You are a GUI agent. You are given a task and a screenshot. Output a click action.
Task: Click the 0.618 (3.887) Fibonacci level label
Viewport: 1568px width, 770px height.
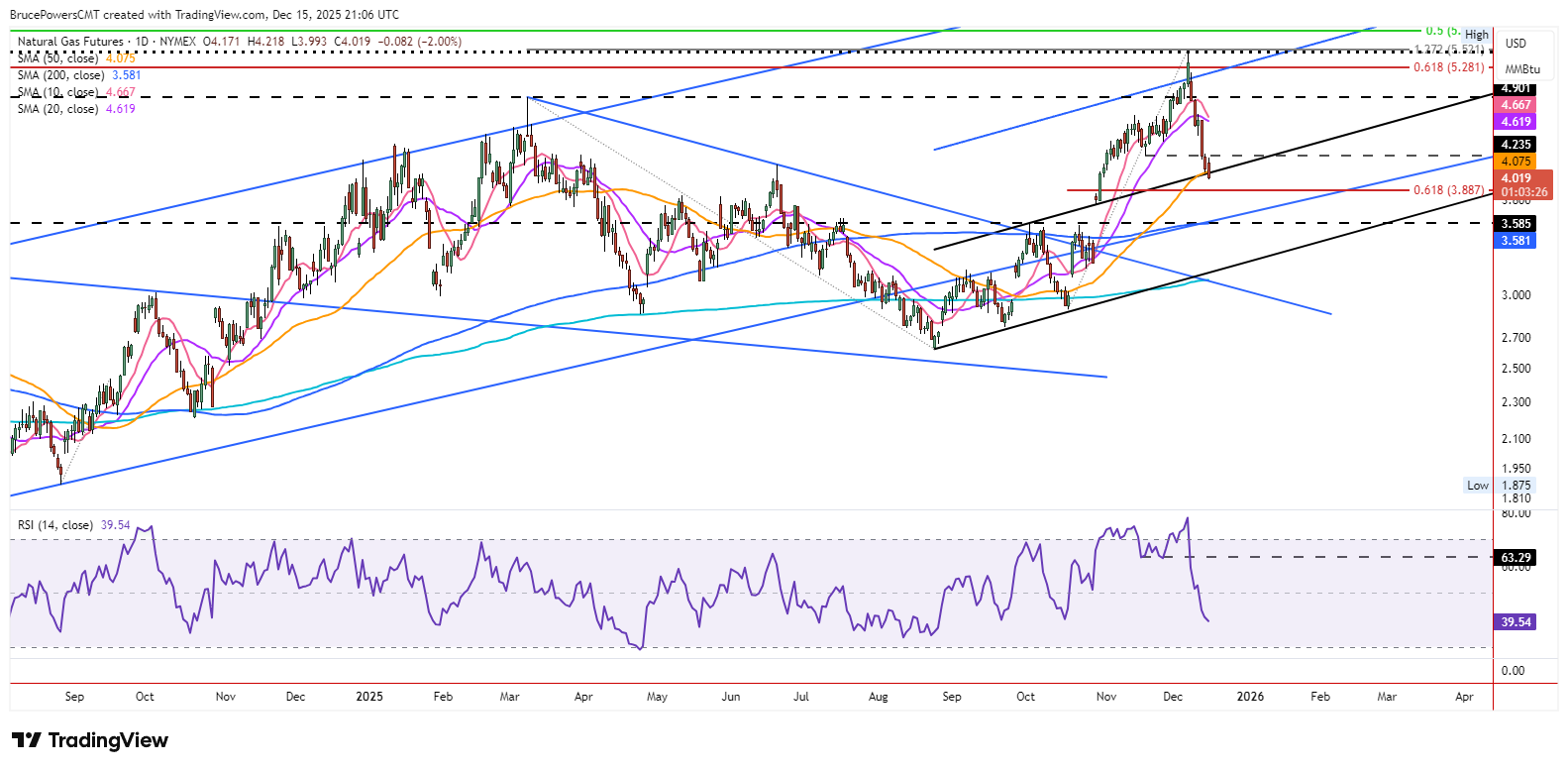[1449, 190]
